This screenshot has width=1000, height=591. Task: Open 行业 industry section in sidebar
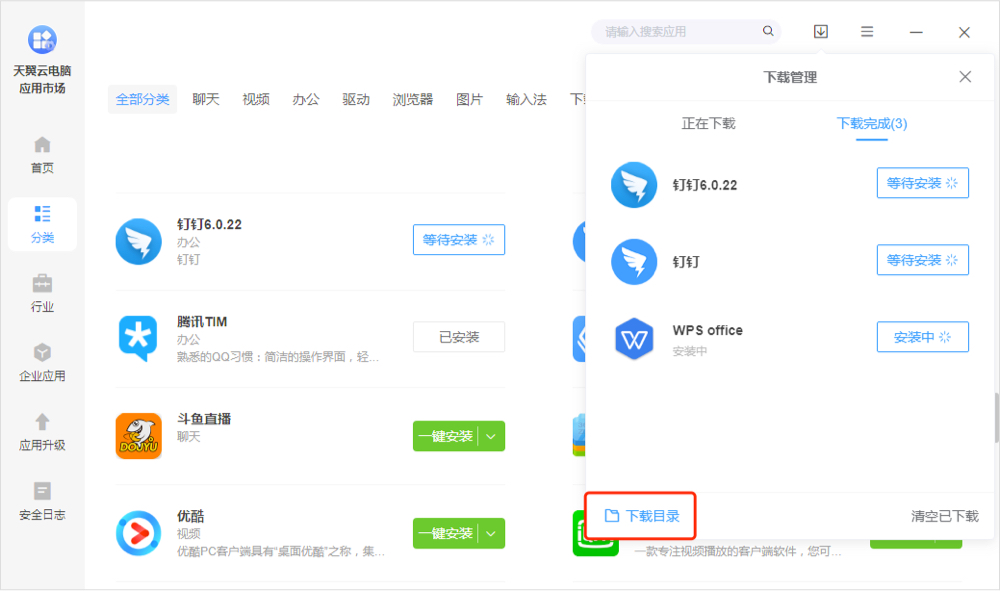pos(42,294)
